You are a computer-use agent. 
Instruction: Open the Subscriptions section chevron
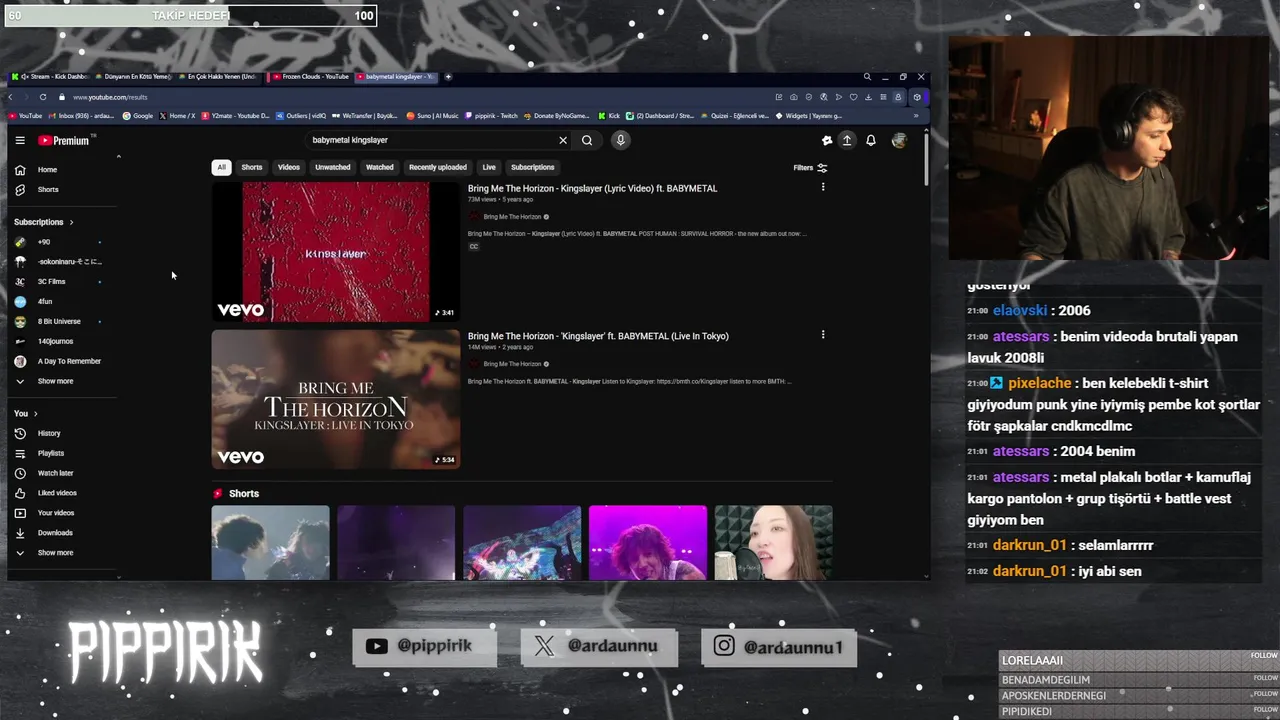(x=71, y=222)
